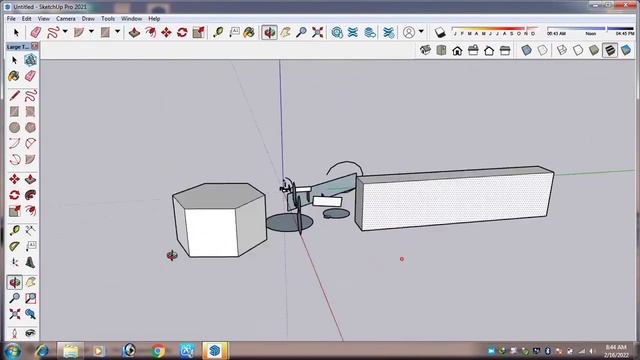Enable Monochrome face style
This screenshot has height=360, width=640.
(x=626, y=50)
